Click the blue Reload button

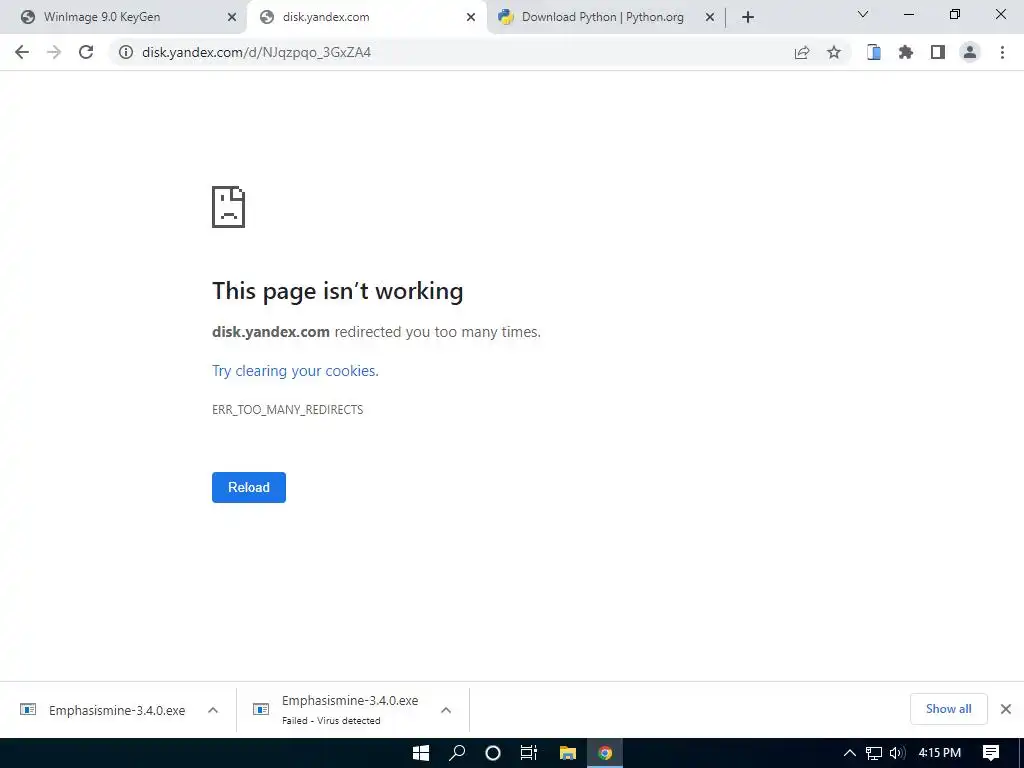pyautogui.click(x=249, y=487)
